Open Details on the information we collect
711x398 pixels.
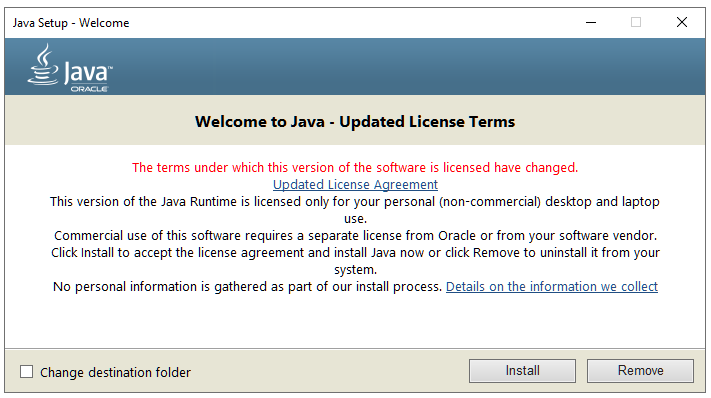click(552, 286)
